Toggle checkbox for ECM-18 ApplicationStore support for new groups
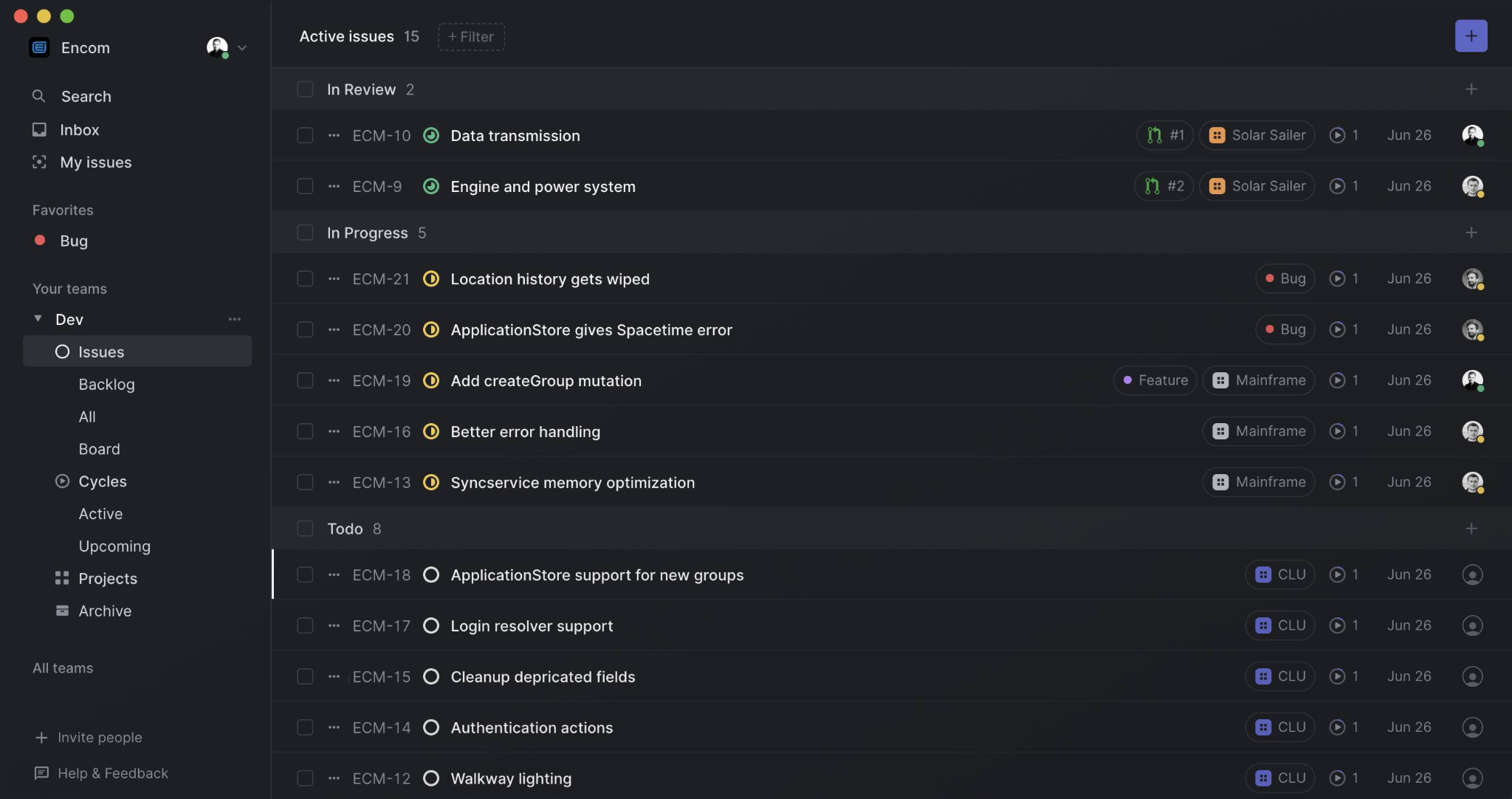The image size is (1512, 799). [302, 574]
